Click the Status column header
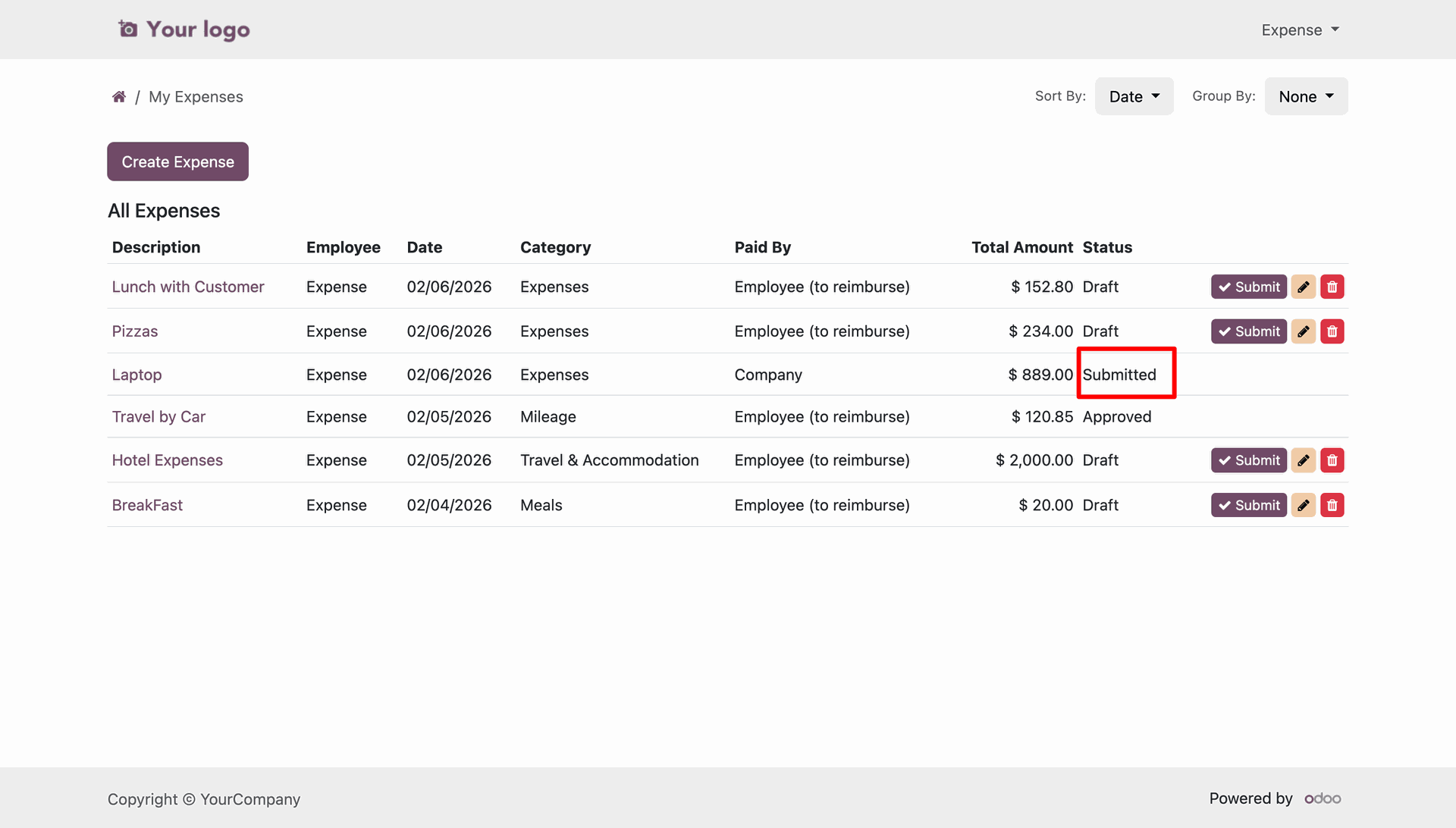The height and width of the screenshot is (828, 1456). click(1107, 247)
